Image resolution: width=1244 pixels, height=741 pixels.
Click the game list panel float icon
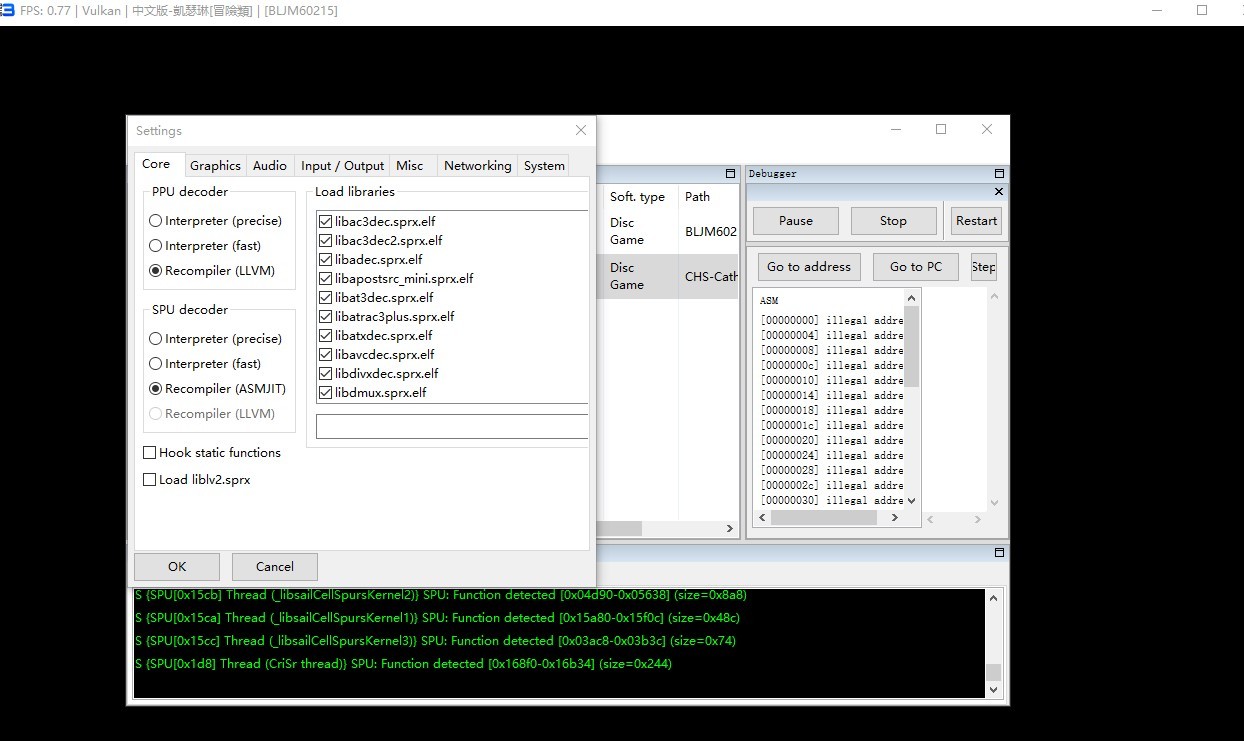tap(731, 174)
